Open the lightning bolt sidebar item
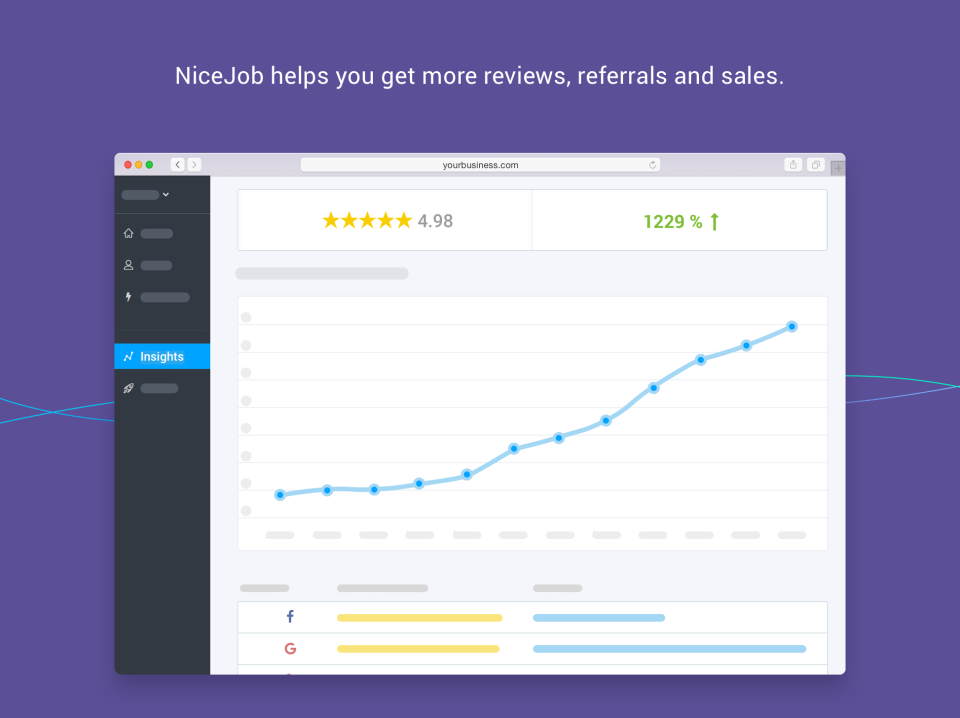The image size is (960, 718). pyautogui.click(x=129, y=297)
